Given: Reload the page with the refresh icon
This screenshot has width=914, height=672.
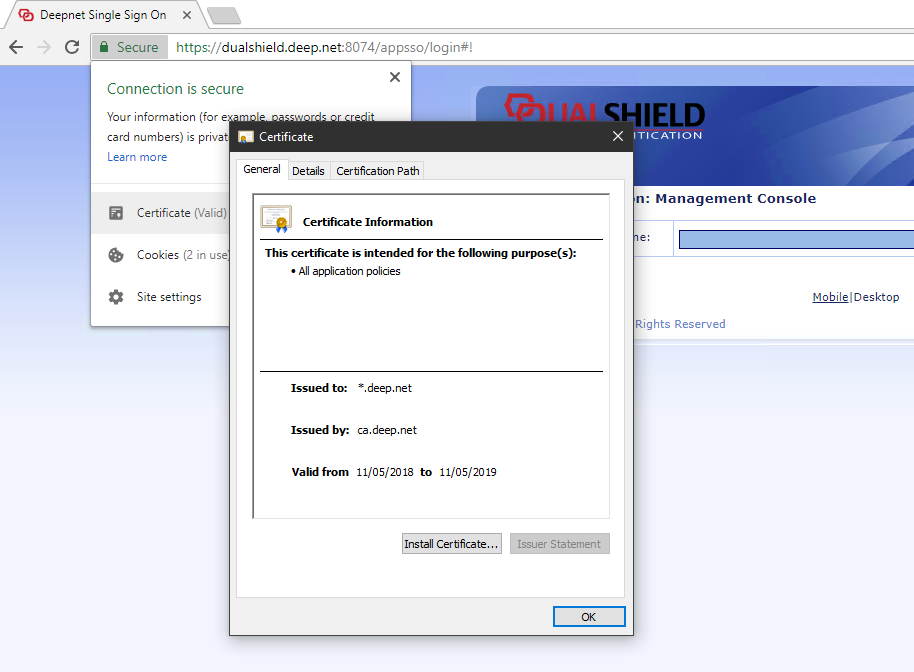Looking at the screenshot, I should click(72, 47).
